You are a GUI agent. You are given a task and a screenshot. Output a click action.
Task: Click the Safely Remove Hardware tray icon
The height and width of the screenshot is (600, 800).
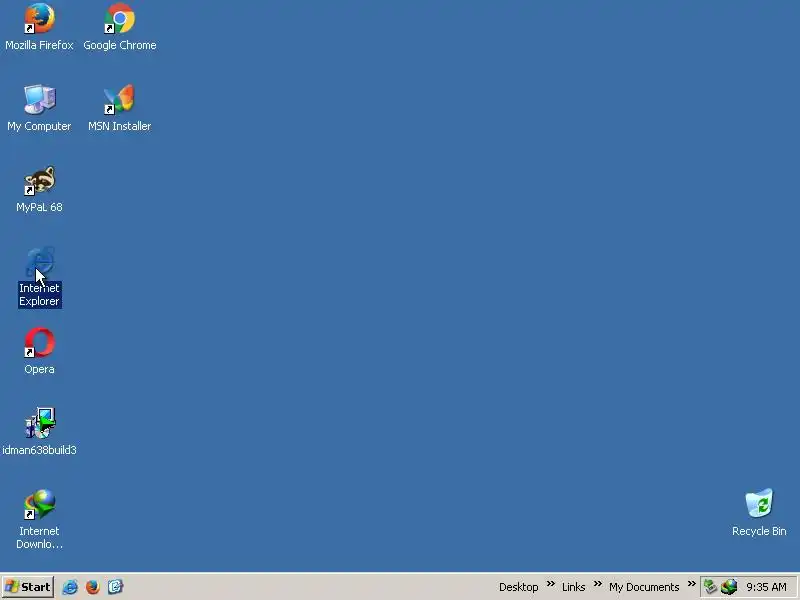point(710,587)
